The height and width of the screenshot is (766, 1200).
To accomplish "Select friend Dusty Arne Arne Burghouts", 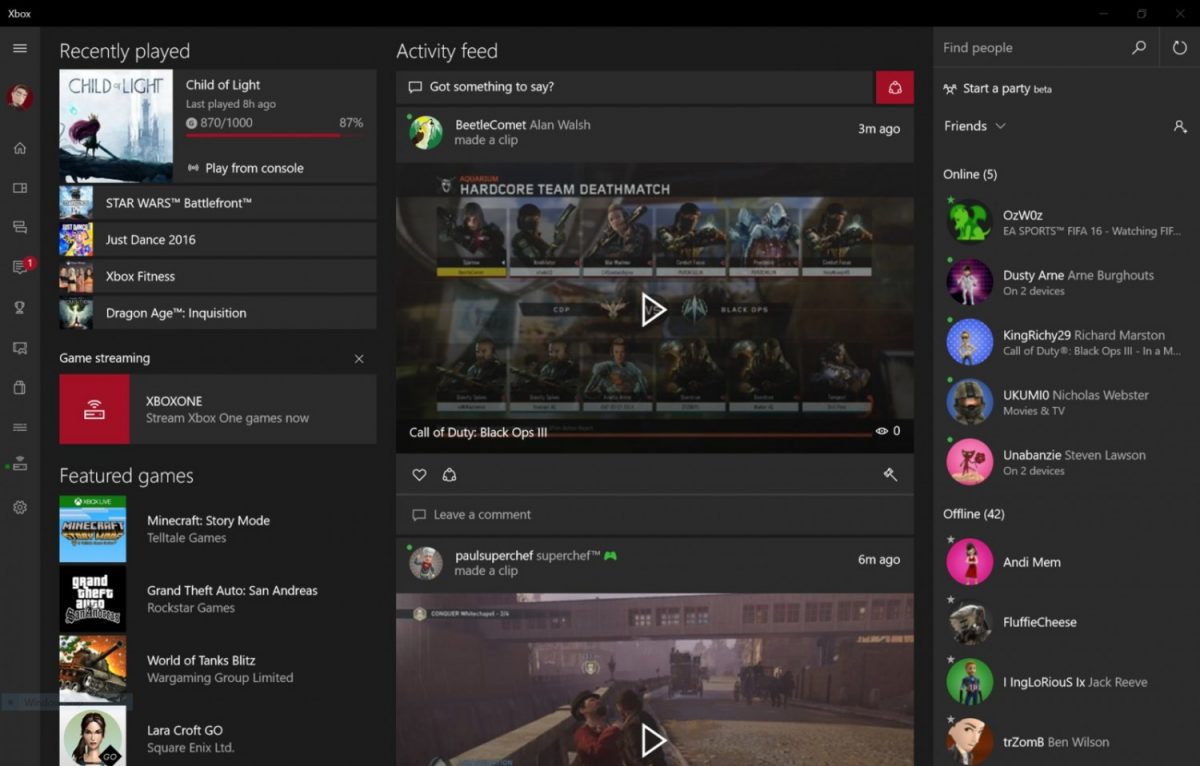I will [1066, 282].
